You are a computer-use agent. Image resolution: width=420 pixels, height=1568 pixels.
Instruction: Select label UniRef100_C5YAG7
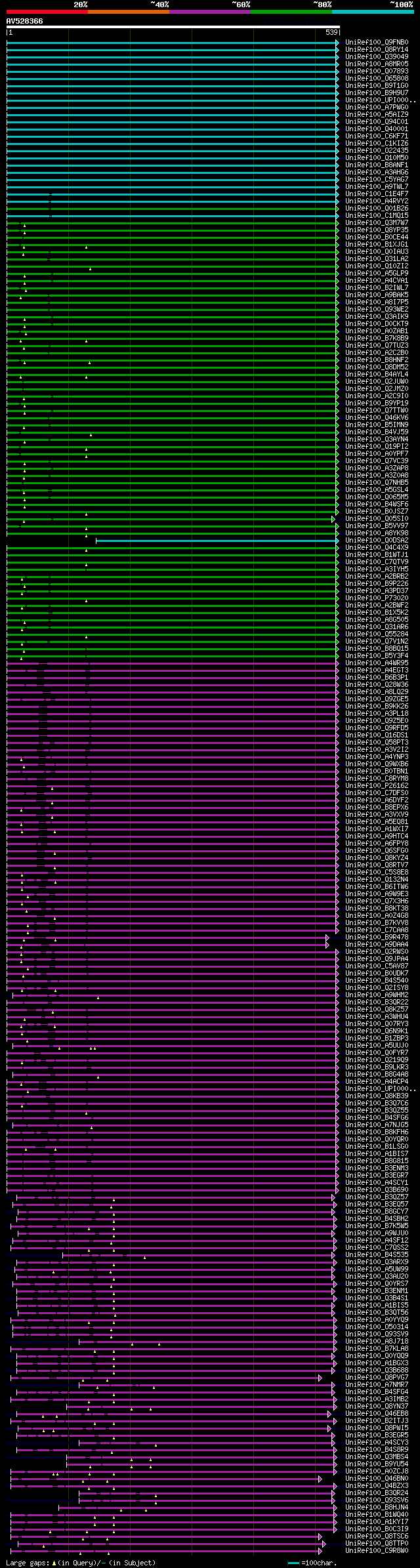point(377,180)
